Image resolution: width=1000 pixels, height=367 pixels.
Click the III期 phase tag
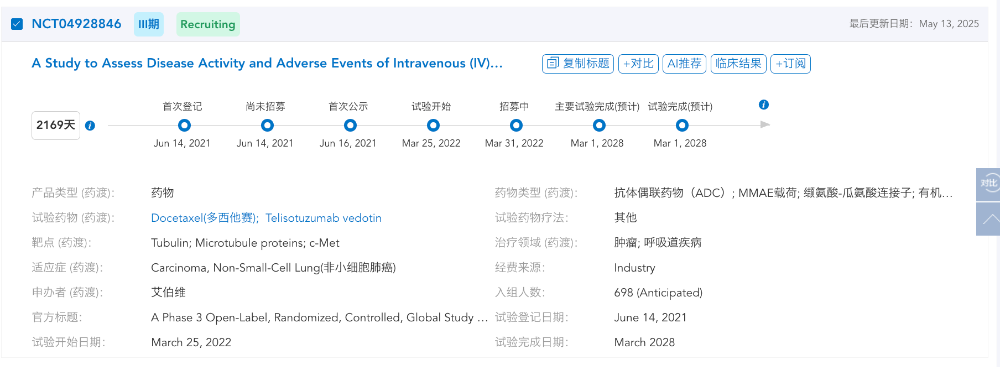[x=149, y=25]
